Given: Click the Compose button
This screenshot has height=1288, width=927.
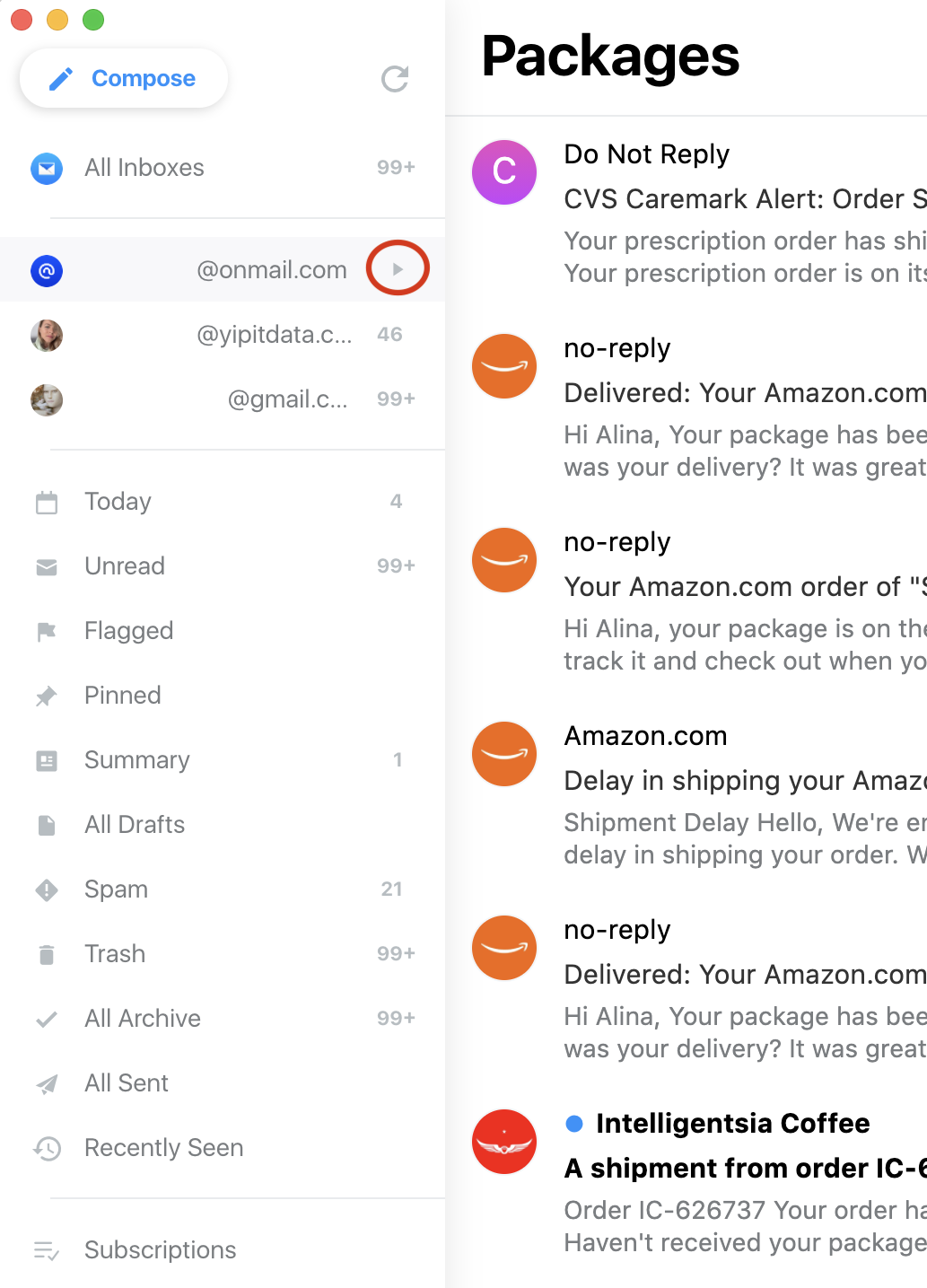Looking at the screenshot, I should click(x=124, y=79).
